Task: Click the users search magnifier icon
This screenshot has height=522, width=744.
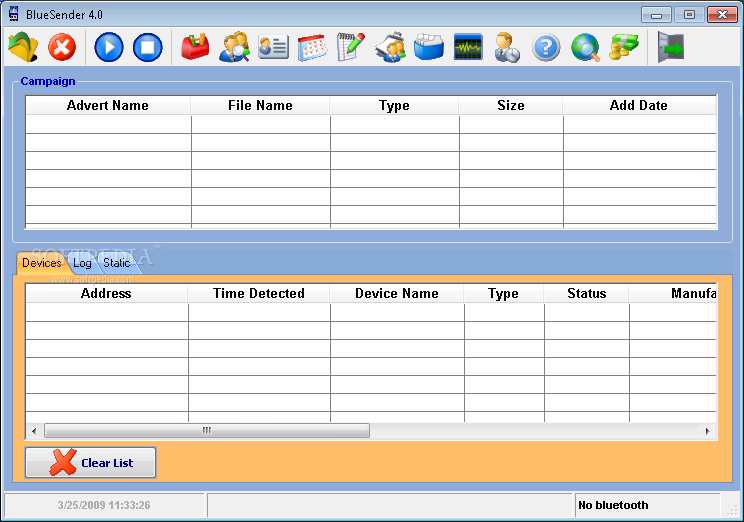Action: click(234, 47)
